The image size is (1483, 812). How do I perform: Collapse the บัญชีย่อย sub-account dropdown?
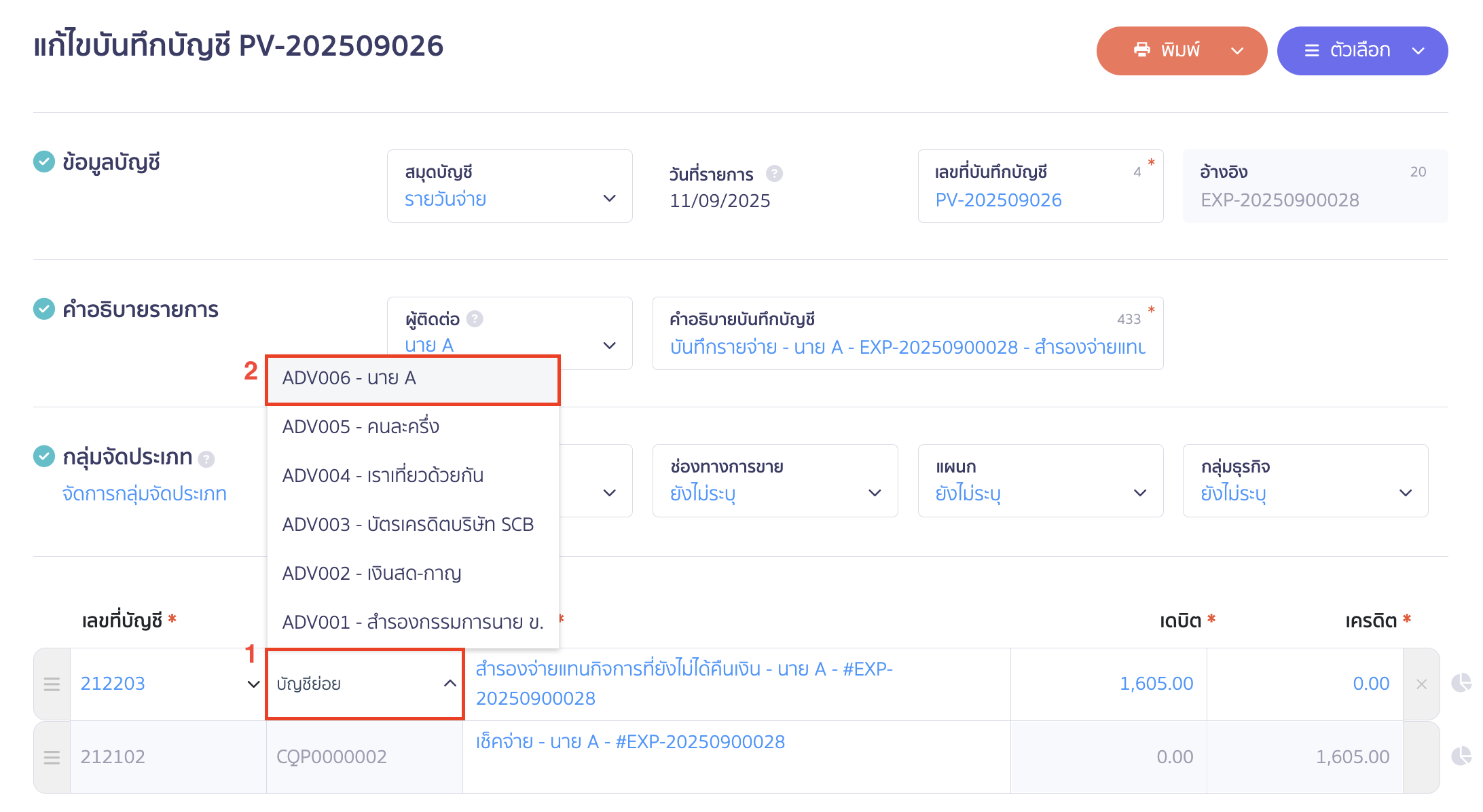pyautogui.click(x=450, y=684)
